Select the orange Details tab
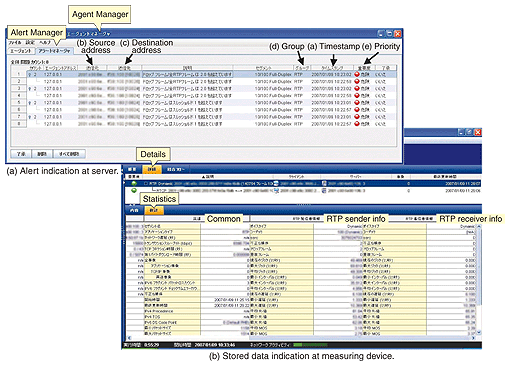 click(x=152, y=169)
